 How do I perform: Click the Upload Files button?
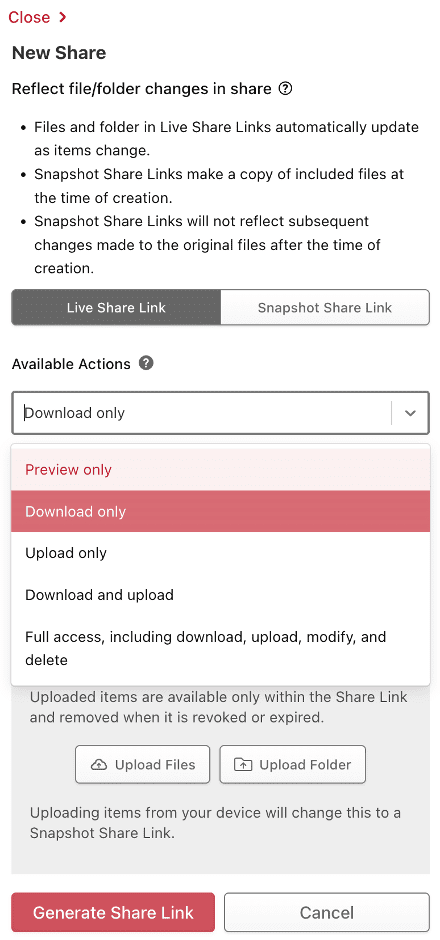143,764
